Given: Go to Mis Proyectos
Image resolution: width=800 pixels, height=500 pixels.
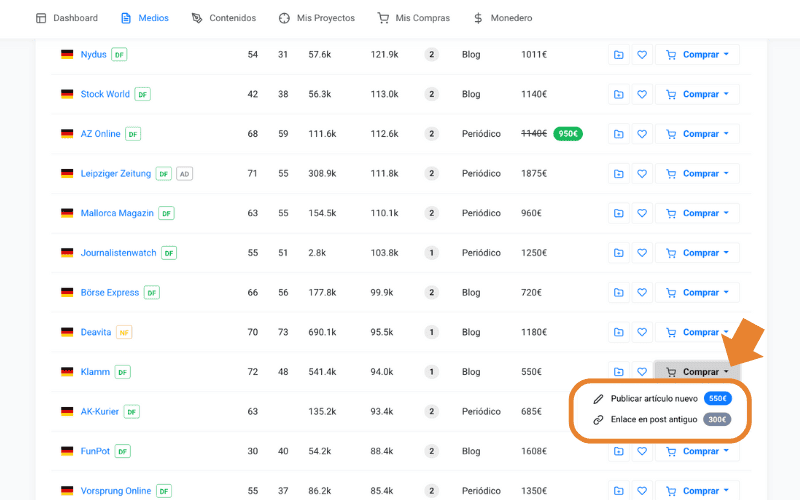Looking at the screenshot, I should tap(316, 18).
